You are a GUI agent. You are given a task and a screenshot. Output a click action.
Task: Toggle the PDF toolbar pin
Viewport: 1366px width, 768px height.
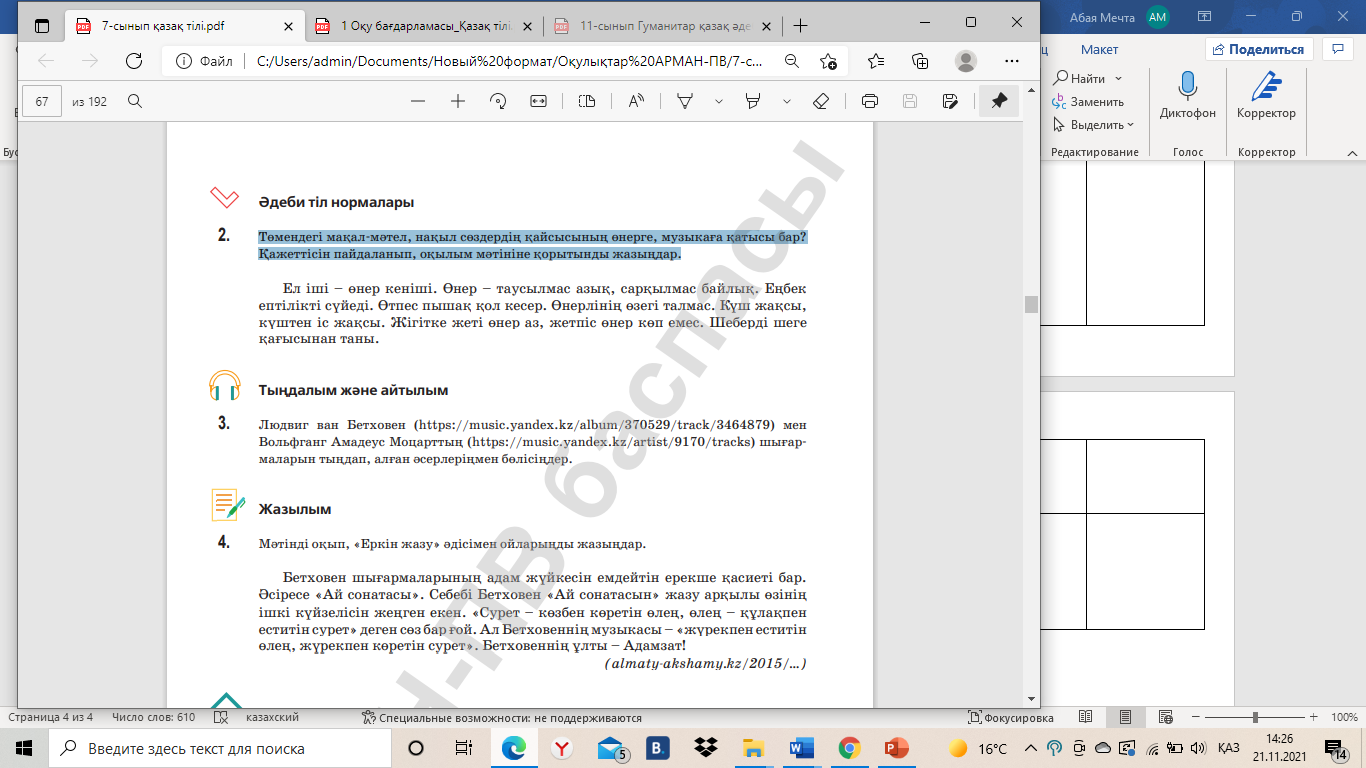click(999, 101)
